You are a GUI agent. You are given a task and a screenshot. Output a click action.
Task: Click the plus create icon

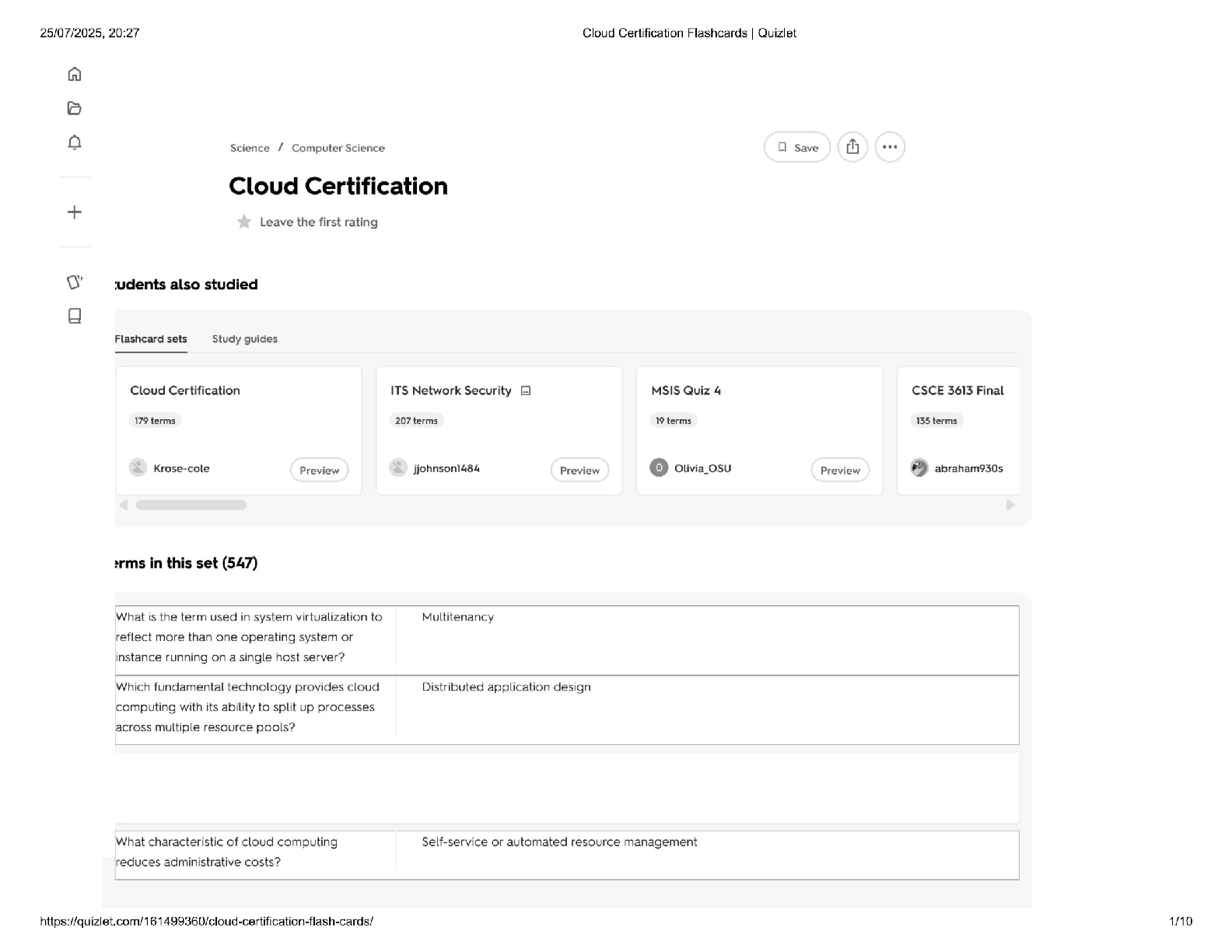[x=75, y=212]
